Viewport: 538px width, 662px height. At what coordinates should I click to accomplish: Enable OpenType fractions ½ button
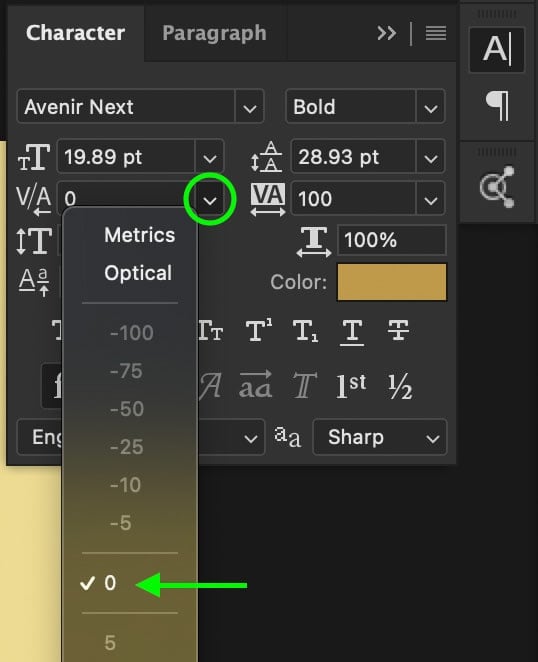[399, 386]
